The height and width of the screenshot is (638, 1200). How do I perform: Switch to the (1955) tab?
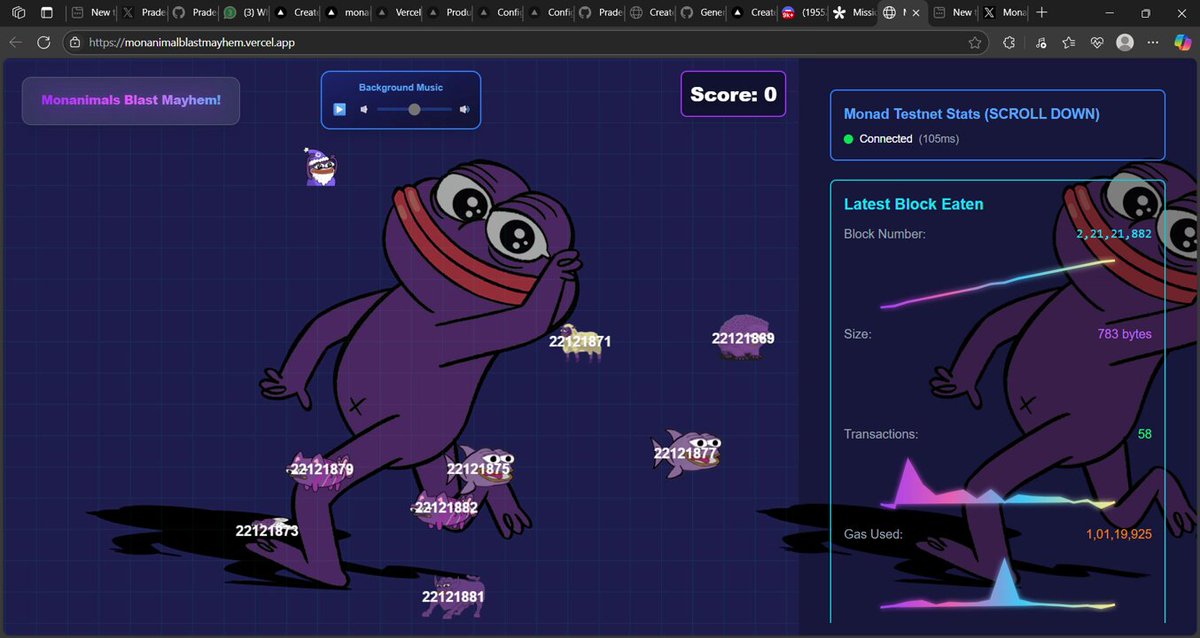point(804,13)
